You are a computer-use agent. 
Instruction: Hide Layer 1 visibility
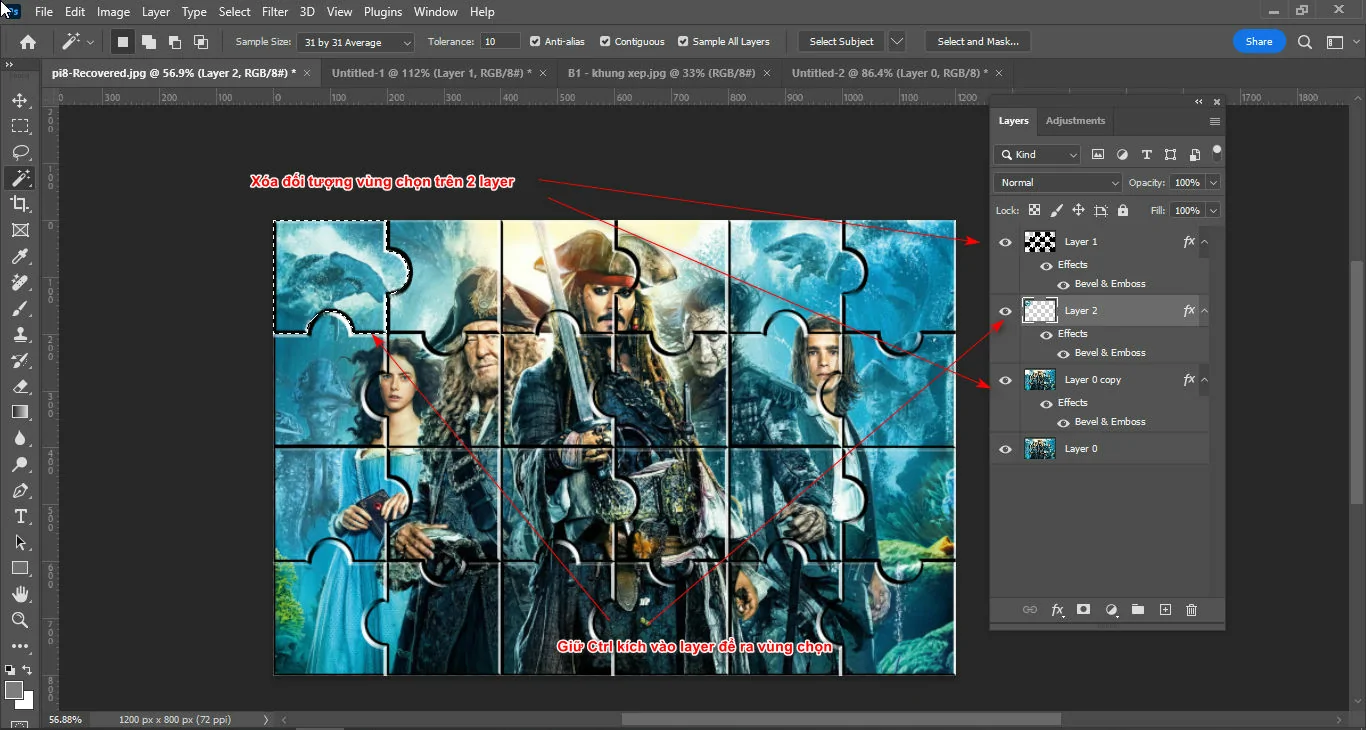1005,241
